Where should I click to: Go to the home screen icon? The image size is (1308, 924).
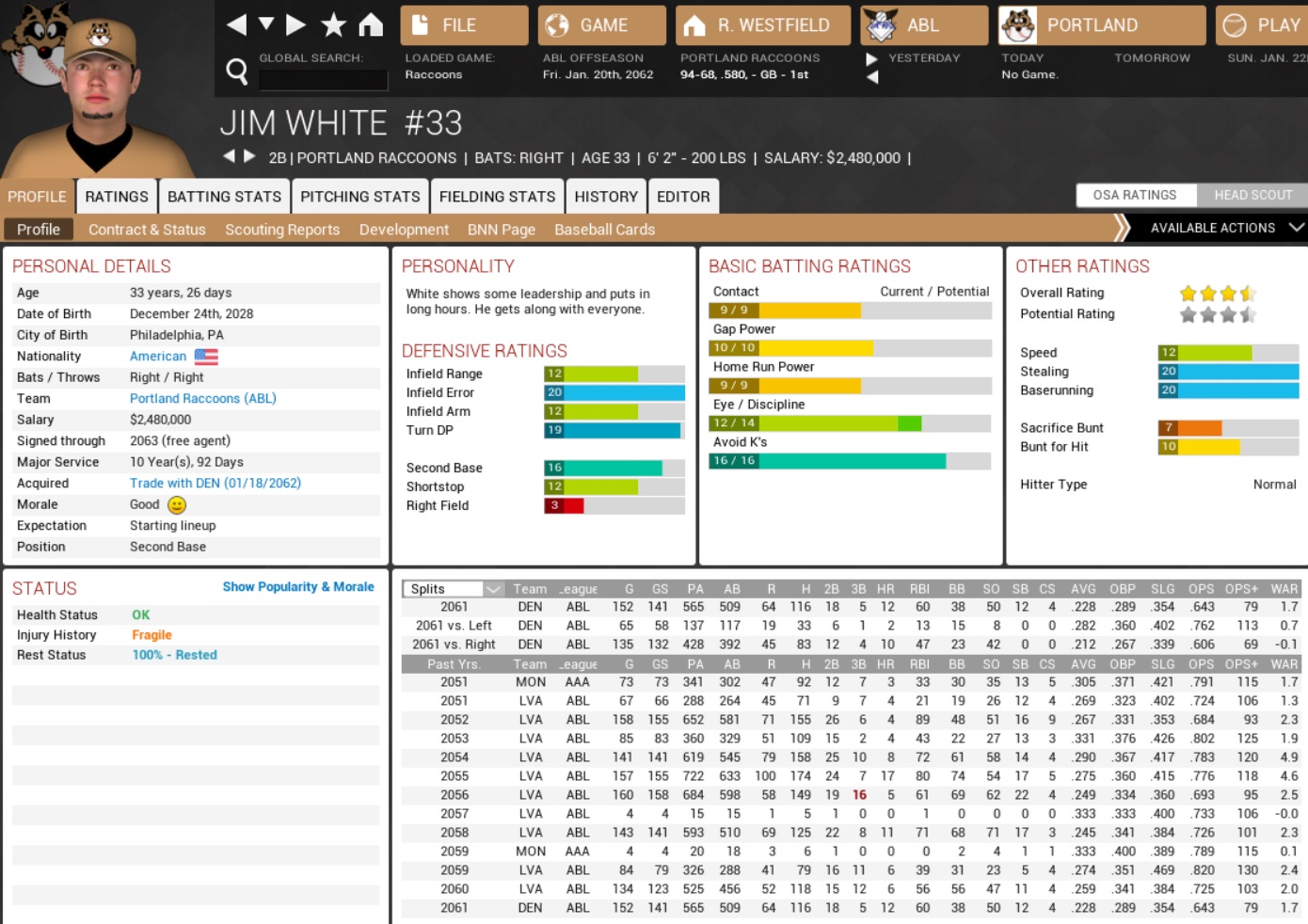(371, 24)
